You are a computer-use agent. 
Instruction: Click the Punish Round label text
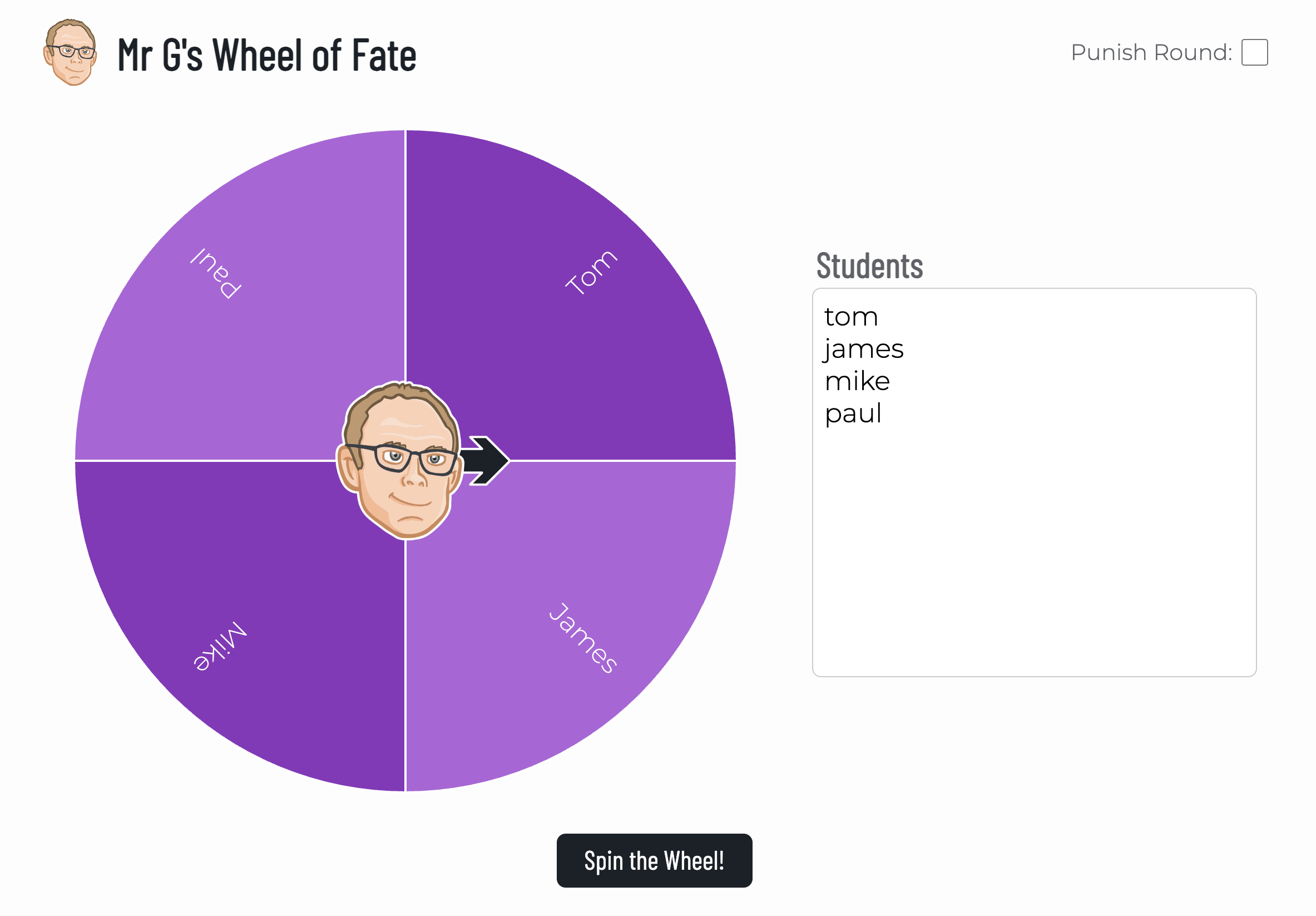[1151, 52]
